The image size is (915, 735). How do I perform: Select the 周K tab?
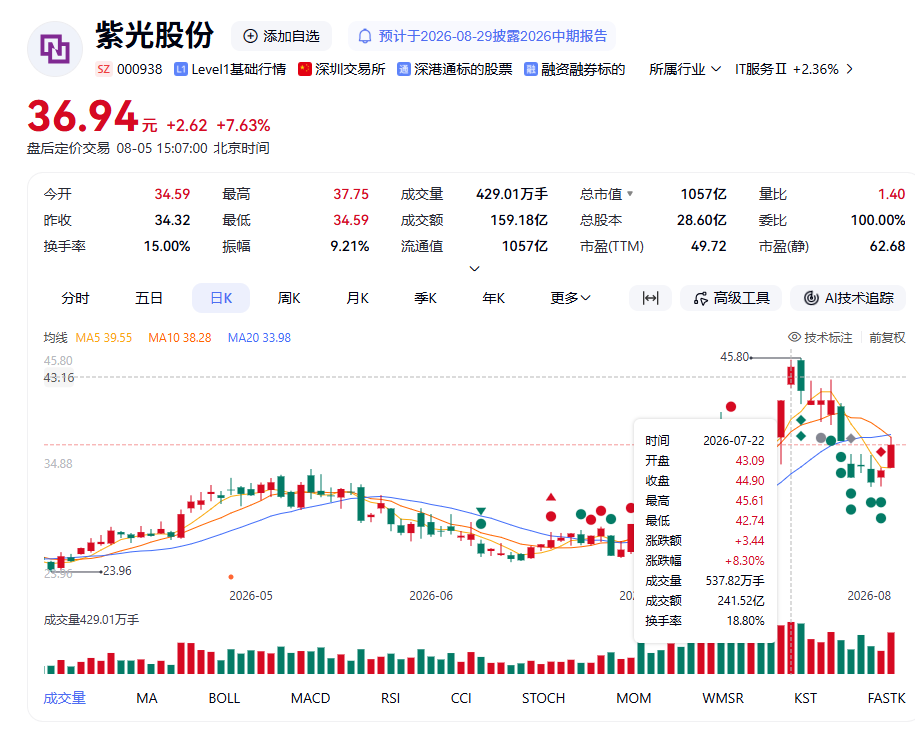coord(289,298)
